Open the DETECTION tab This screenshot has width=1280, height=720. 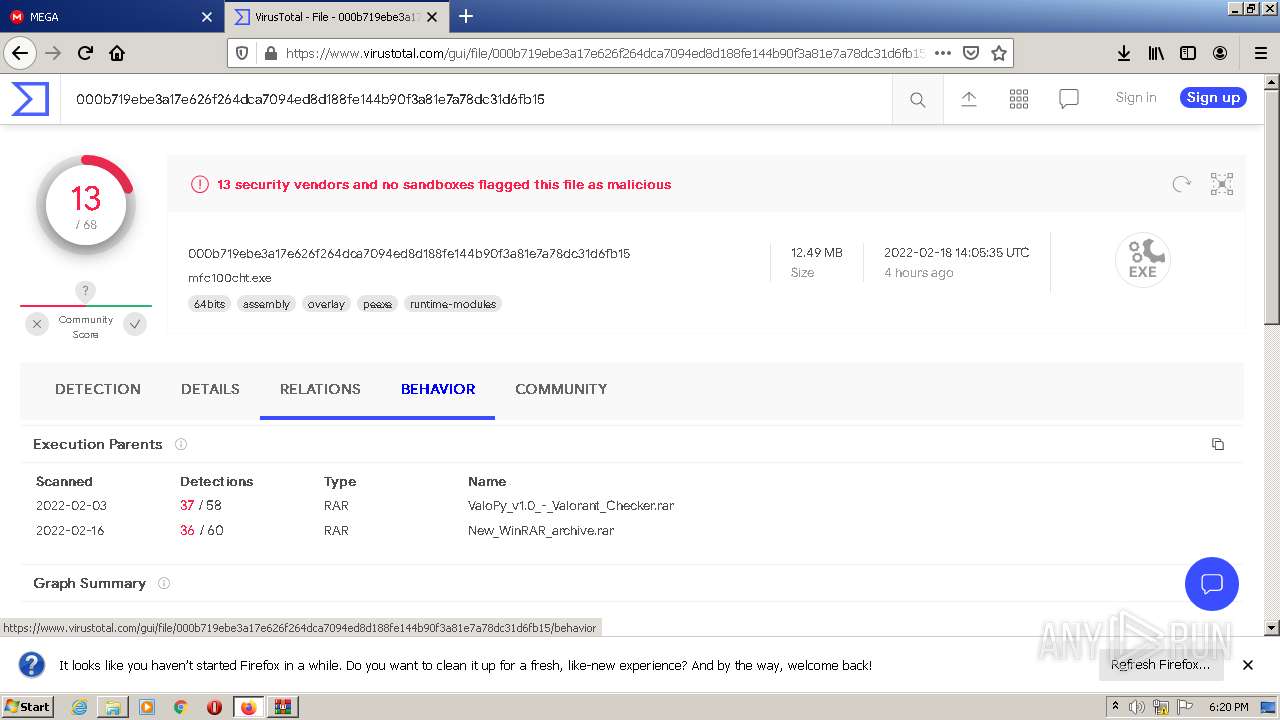tap(98, 389)
